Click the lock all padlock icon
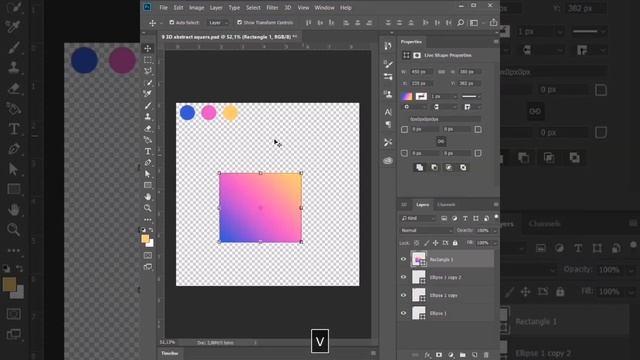640x360 pixels. click(x=455, y=243)
